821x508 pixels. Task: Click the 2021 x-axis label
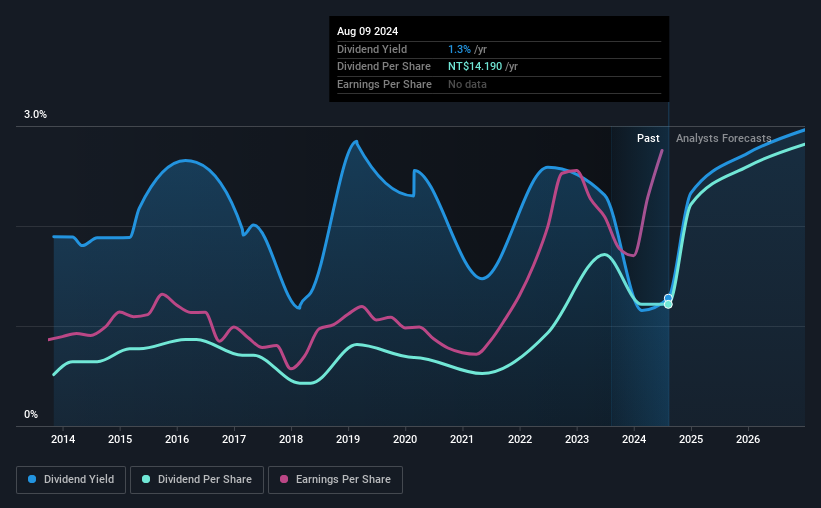click(462, 439)
